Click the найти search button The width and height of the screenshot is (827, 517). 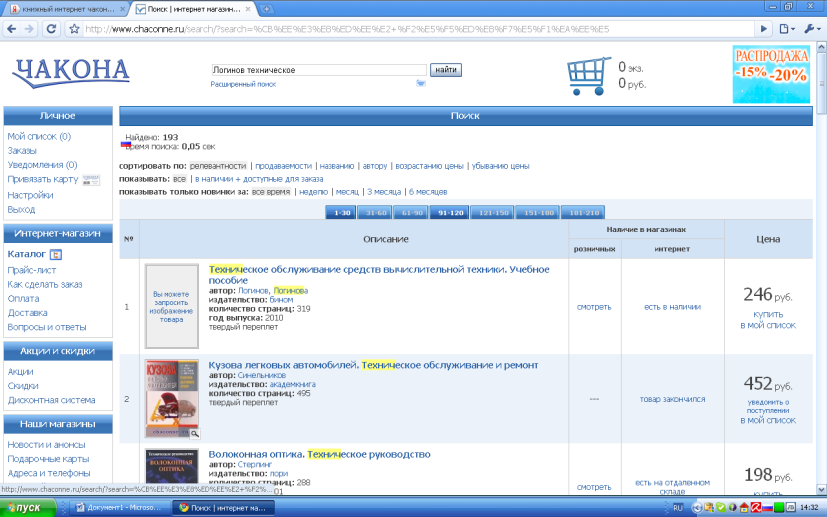coord(446,70)
